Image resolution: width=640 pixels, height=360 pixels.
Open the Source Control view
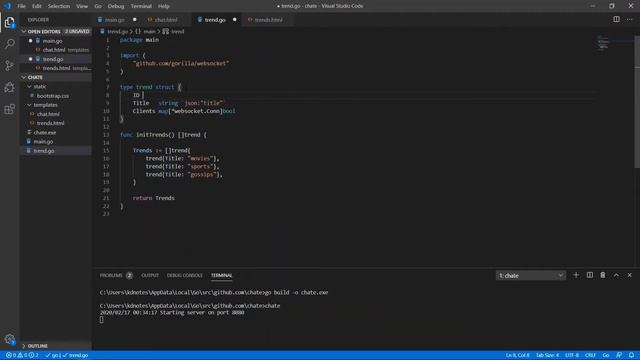[9, 65]
